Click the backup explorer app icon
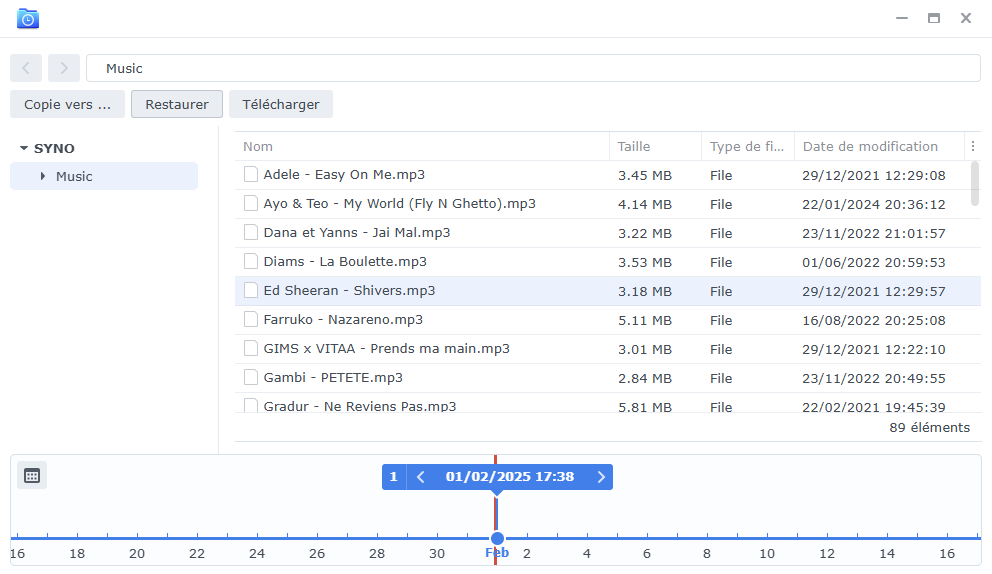This screenshot has width=992, height=574. coord(28,18)
